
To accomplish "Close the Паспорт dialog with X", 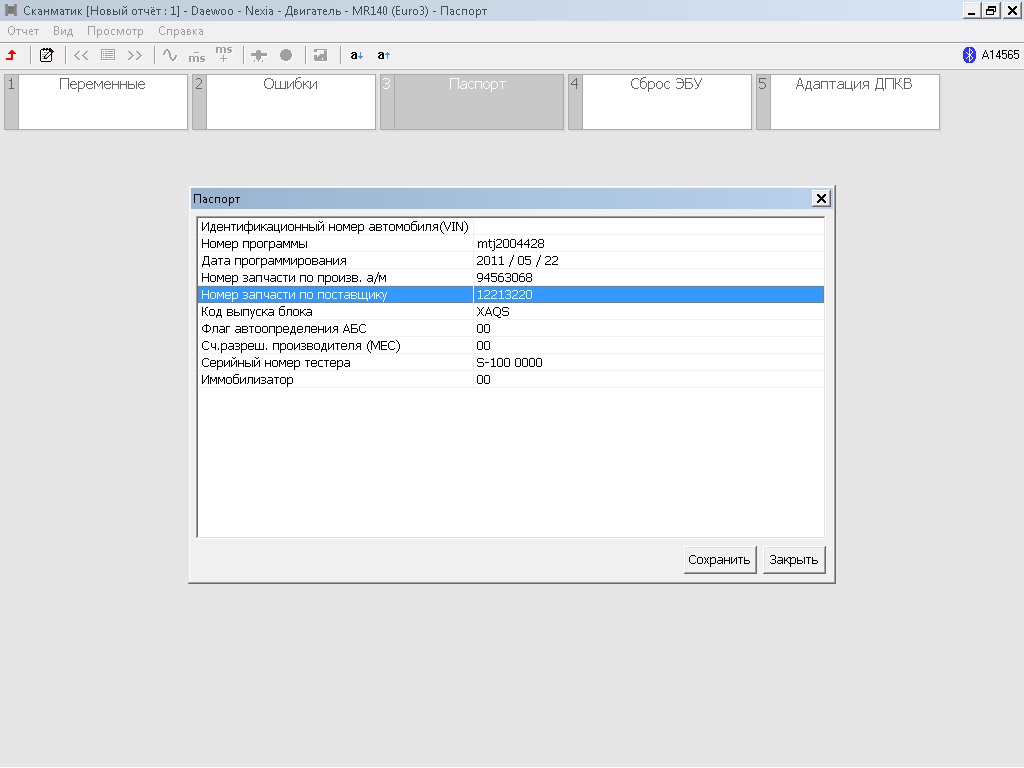I will coord(821,199).
